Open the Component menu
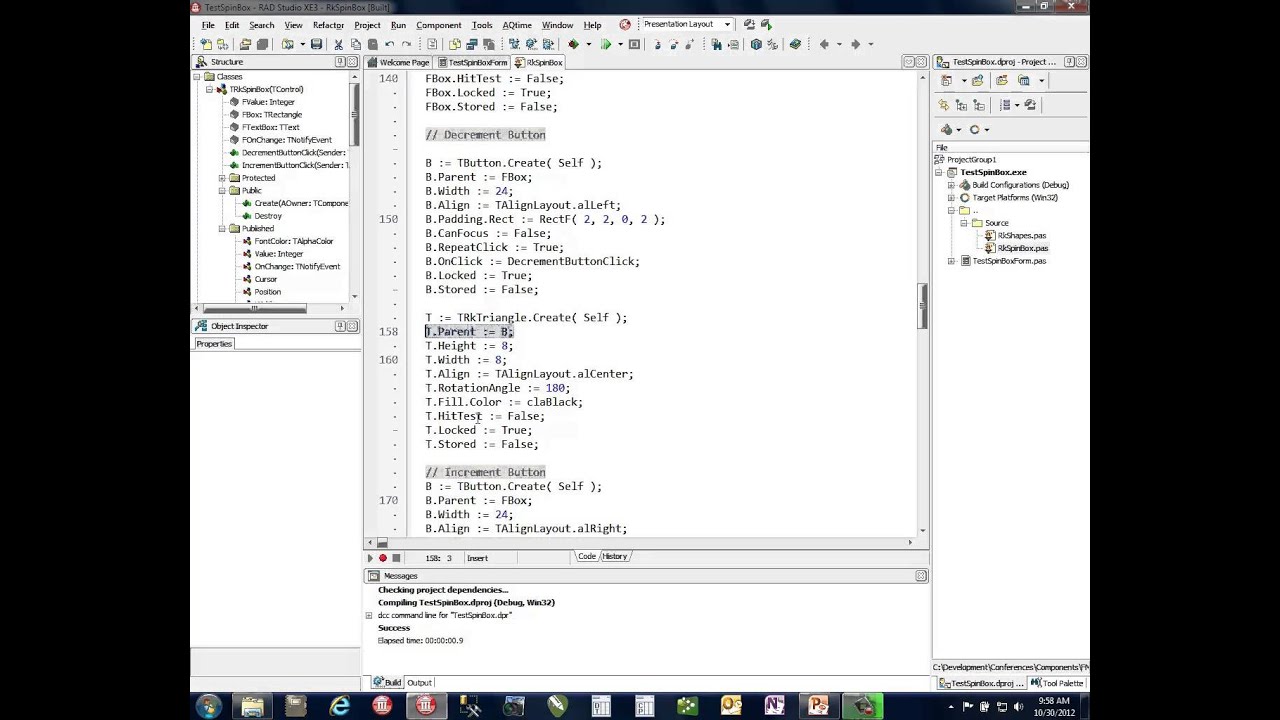 (439, 25)
